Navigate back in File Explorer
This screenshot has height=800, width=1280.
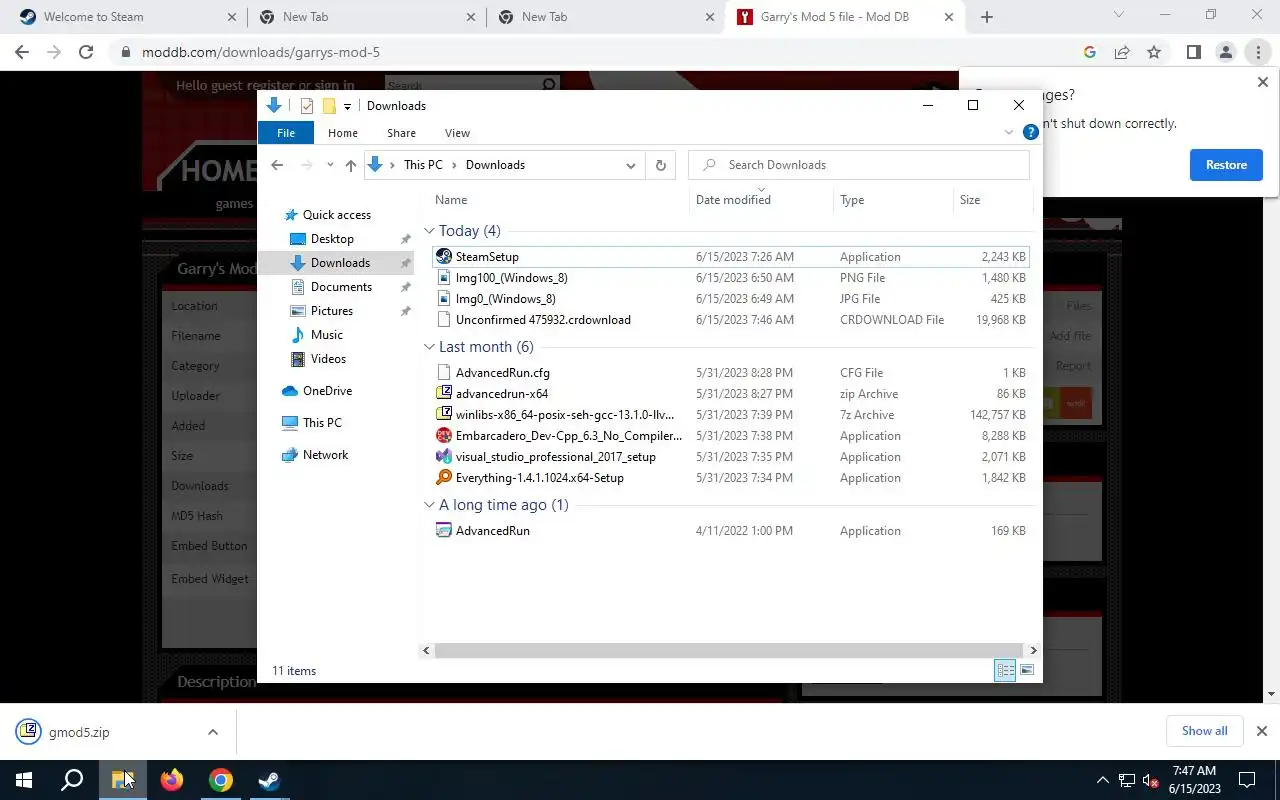277,165
